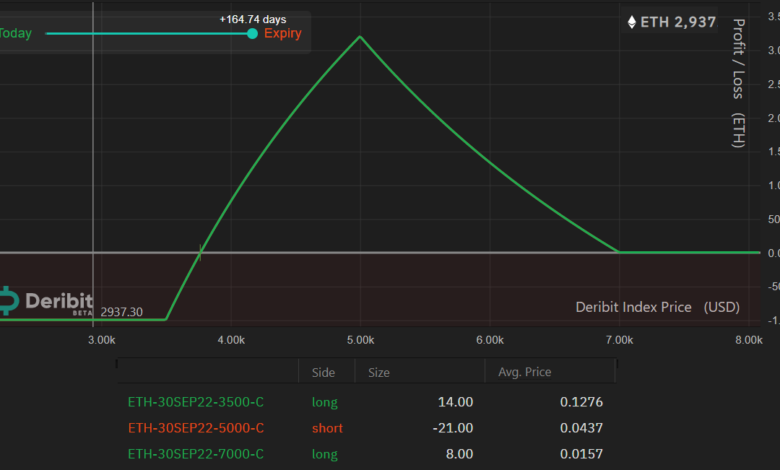Click the breakeven tick mark on the zero line
This screenshot has height=470, width=780.
pos(200,253)
